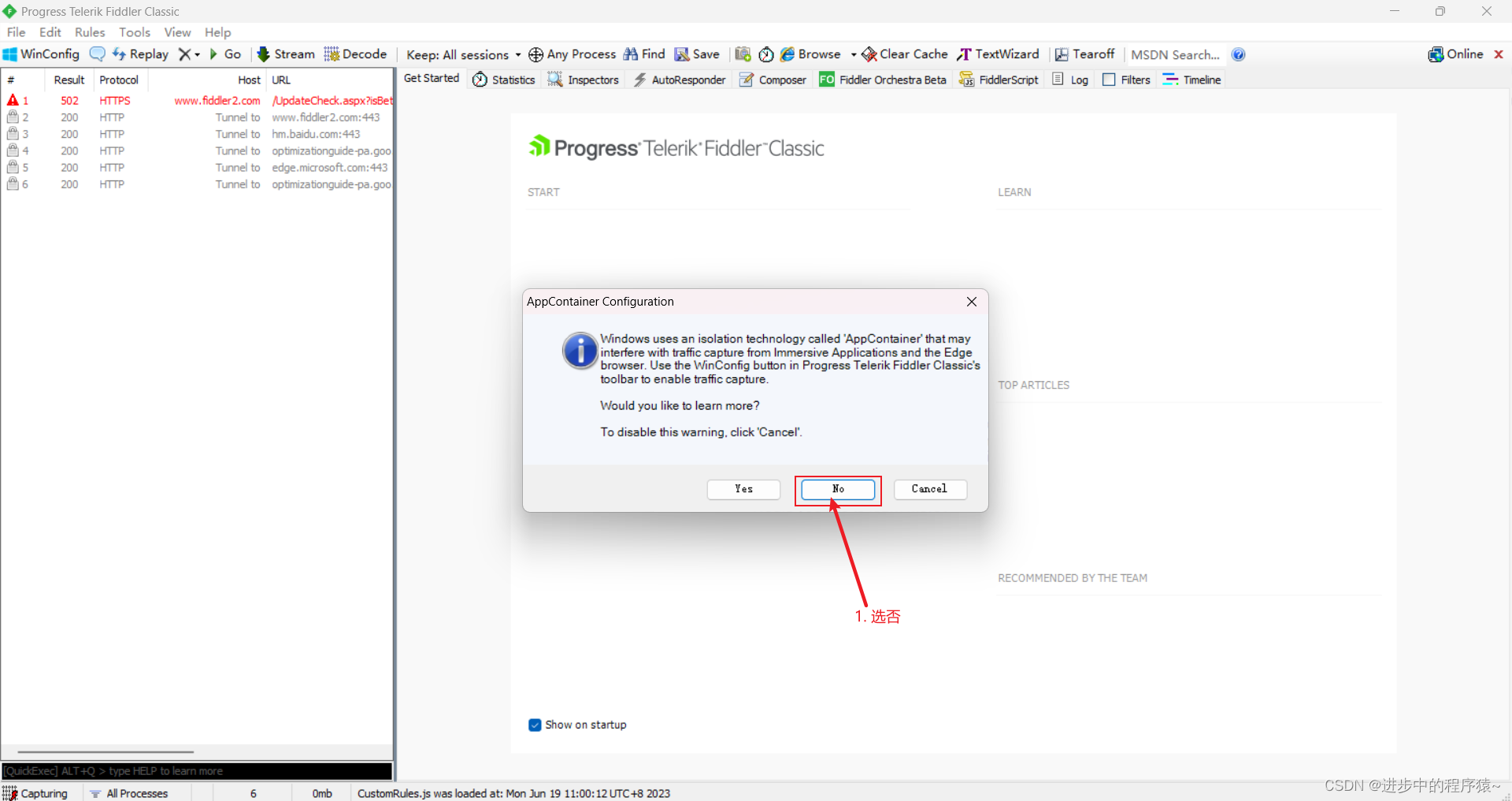Click the Remove sessions X icon

[184, 54]
